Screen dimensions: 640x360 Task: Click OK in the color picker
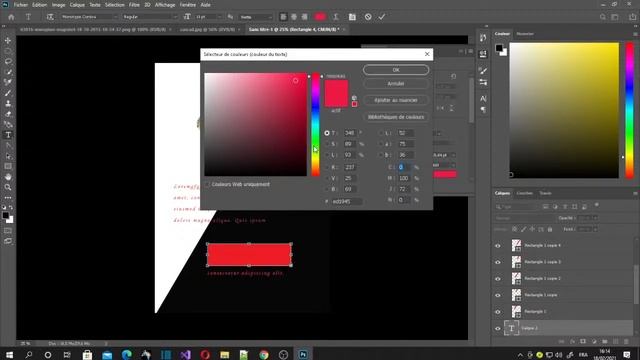tap(396, 70)
